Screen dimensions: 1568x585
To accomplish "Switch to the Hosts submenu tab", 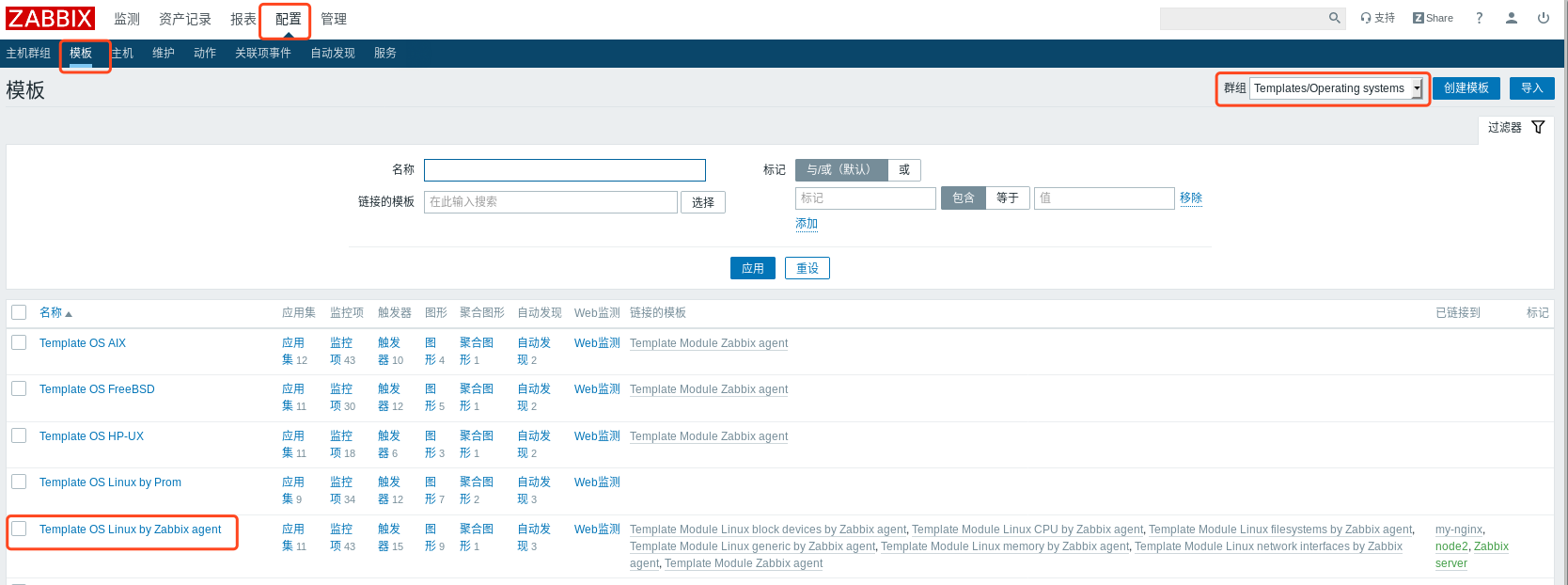I will [x=123, y=54].
